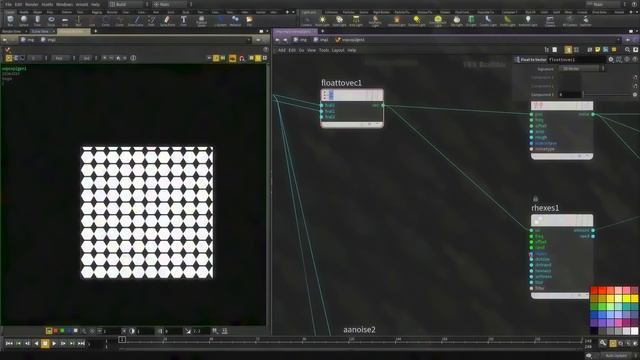Toggle the magnet snapping icon in viewer
The width and height of the screenshot is (640, 360).
242,58
